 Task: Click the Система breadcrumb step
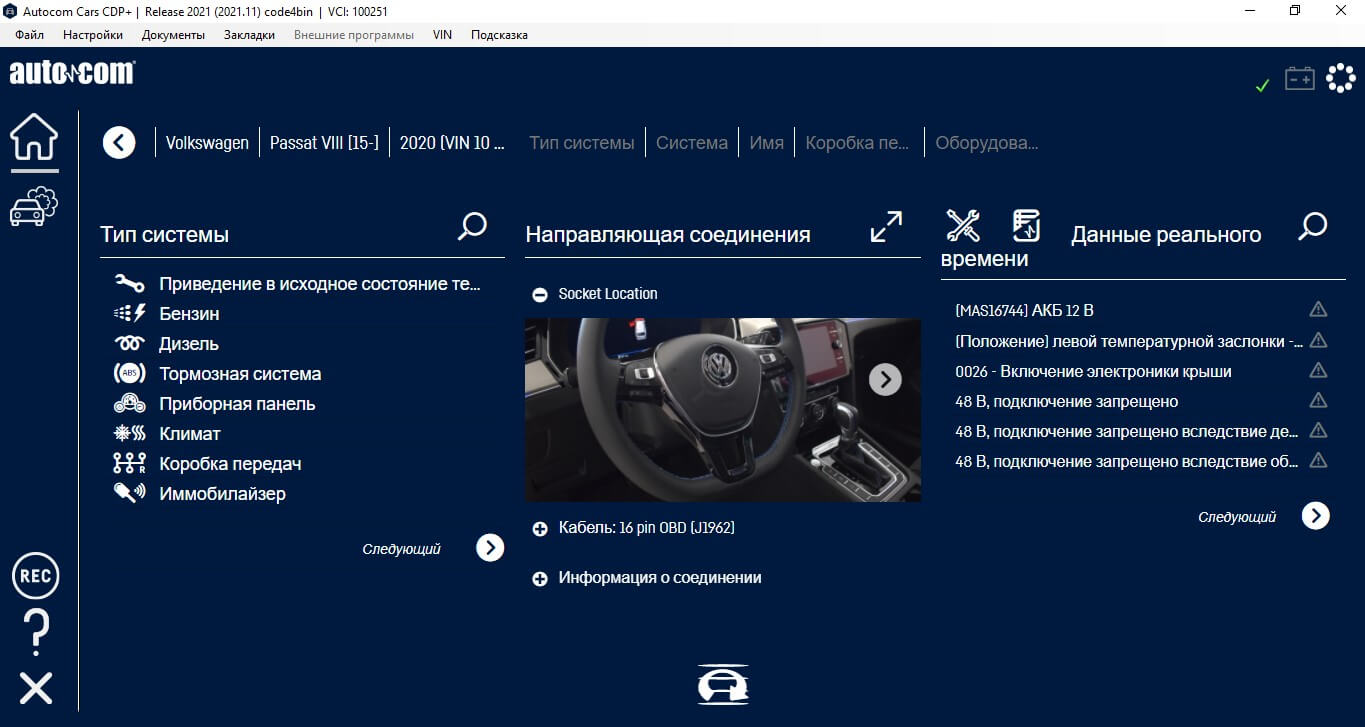pyautogui.click(x=692, y=143)
